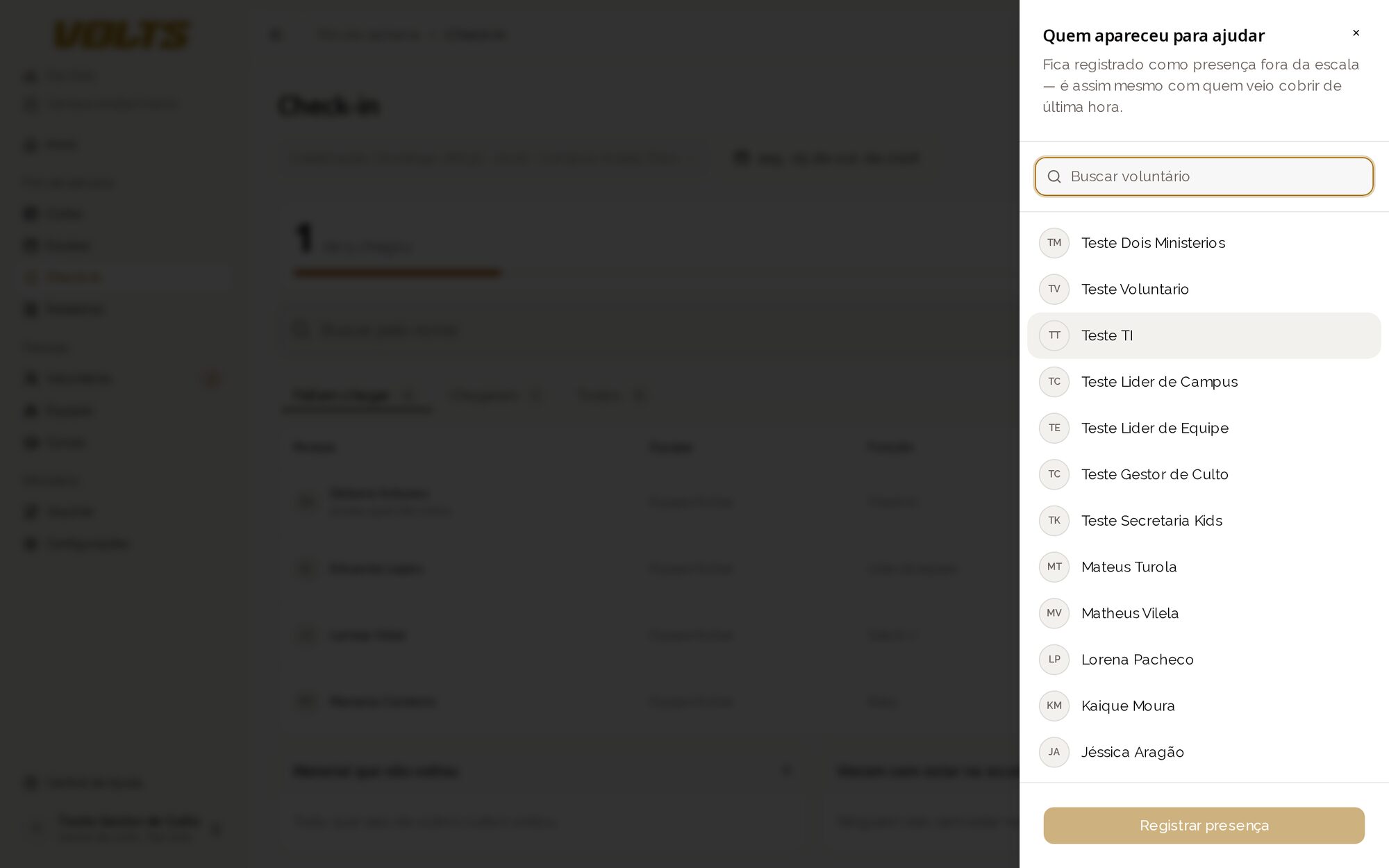Focus the 'Buscar voluntário' search field
This screenshot has height=868, width=1389.
[1204, 176]
